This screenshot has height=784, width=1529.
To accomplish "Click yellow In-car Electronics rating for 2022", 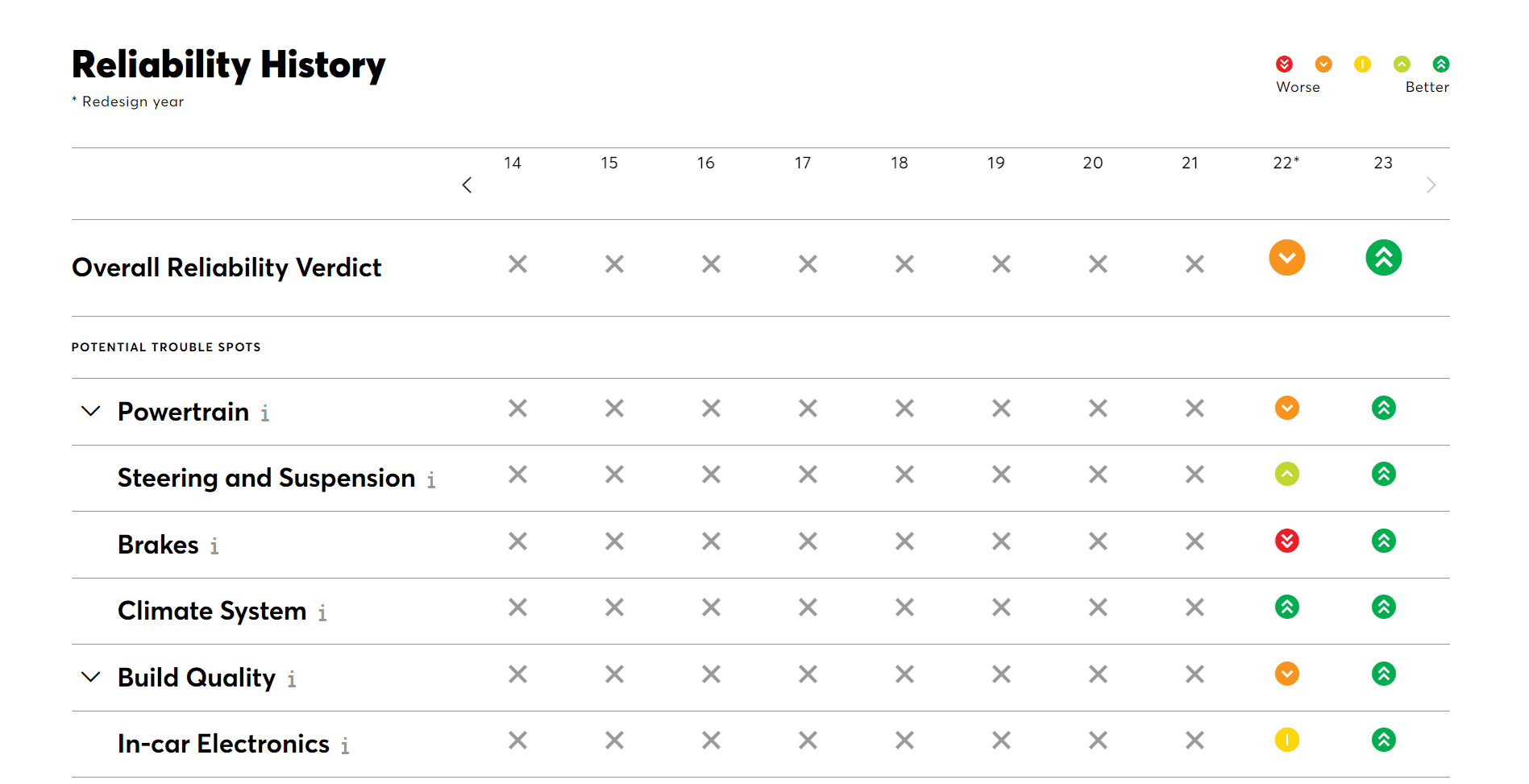I will (x=1286, y=740).
